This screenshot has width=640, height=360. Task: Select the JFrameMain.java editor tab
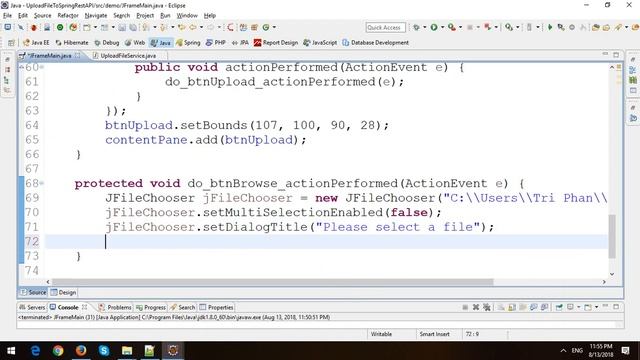click(x=50, y=56)
